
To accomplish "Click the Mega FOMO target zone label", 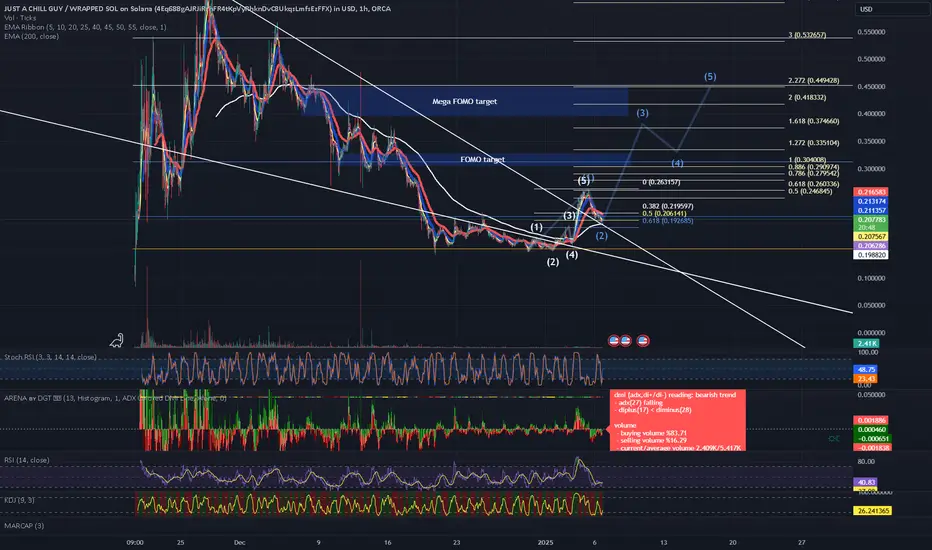I will [x=464, y=102].
